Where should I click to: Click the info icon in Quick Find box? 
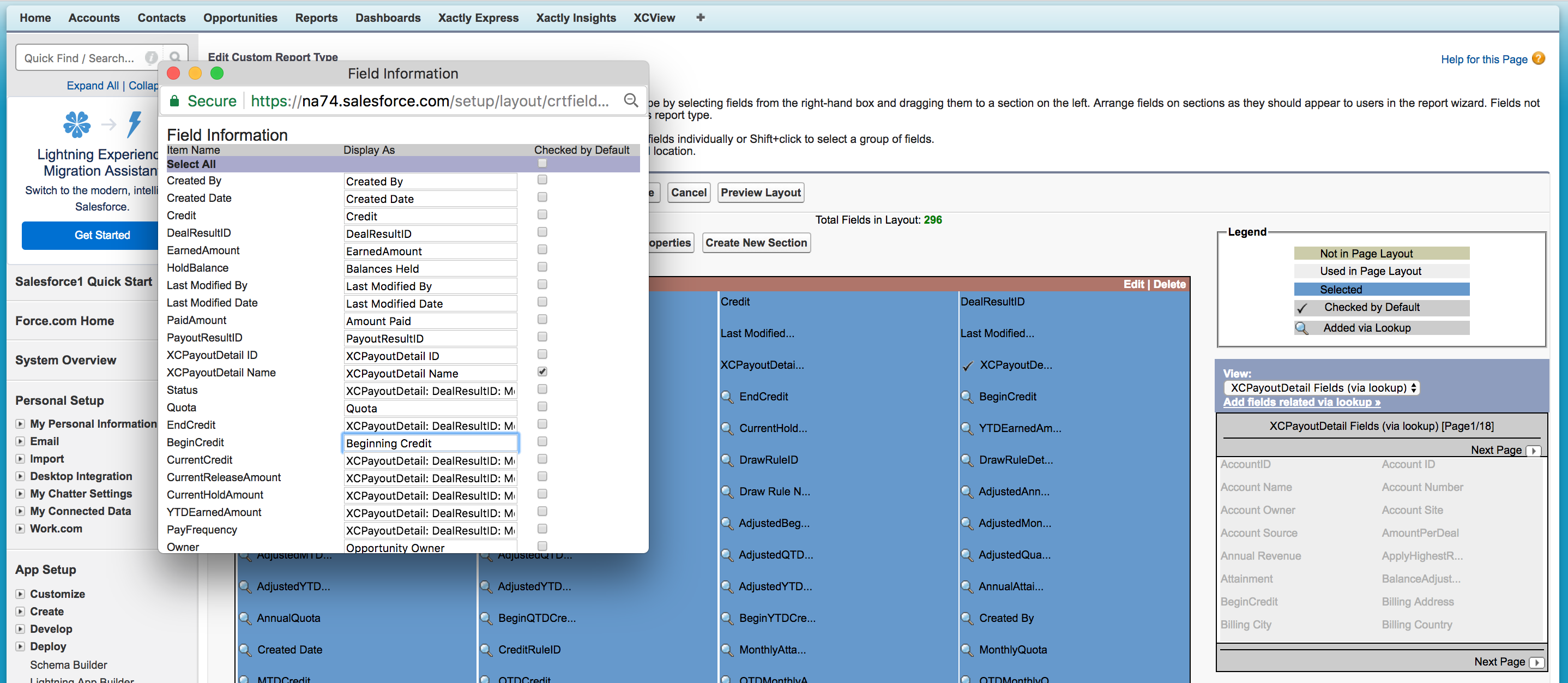[x=151, y=57]
